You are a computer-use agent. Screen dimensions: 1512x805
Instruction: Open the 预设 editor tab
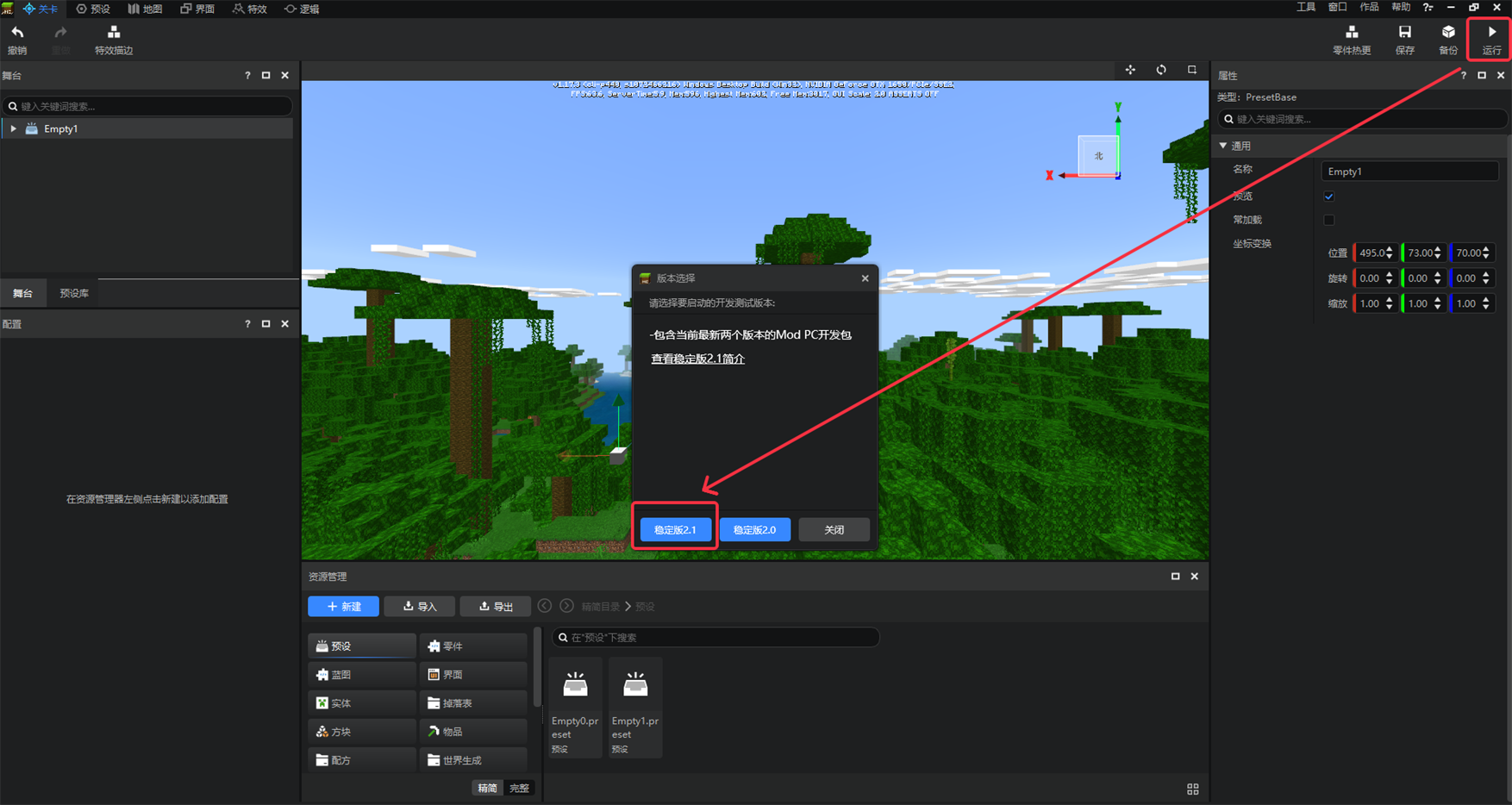(93, 9)
